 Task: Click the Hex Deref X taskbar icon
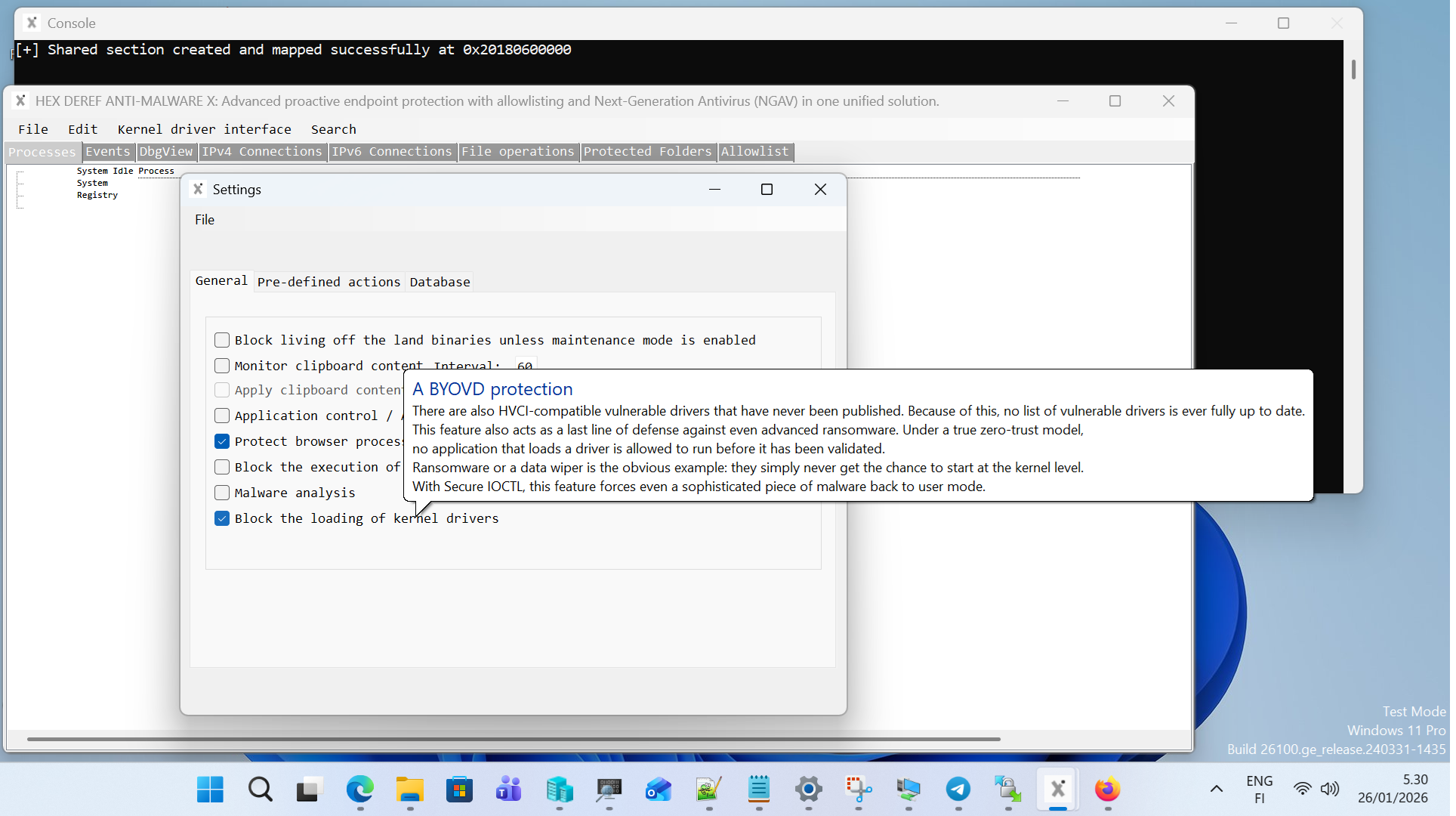[x=1057, y=790]
